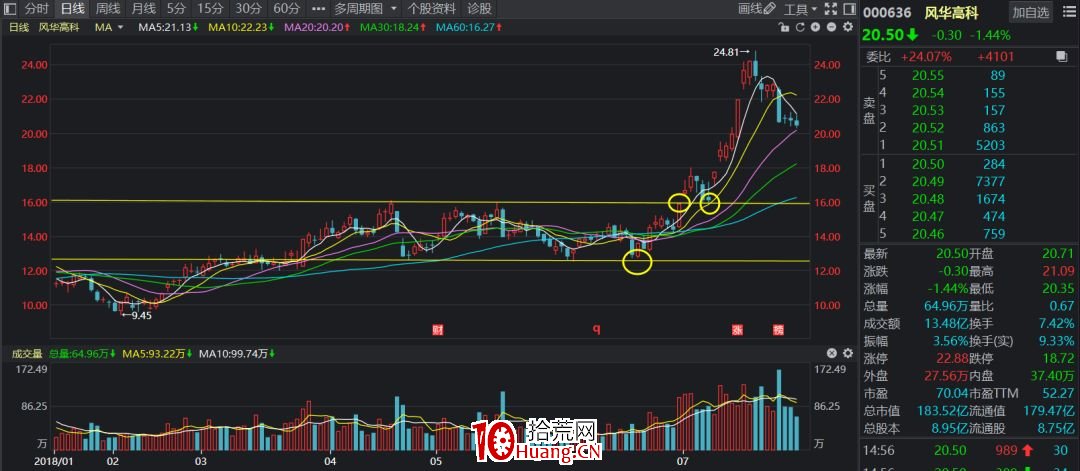Click the 风华高科 name in right panel
Screen dimensions: 1080x471
click(951, 12)
